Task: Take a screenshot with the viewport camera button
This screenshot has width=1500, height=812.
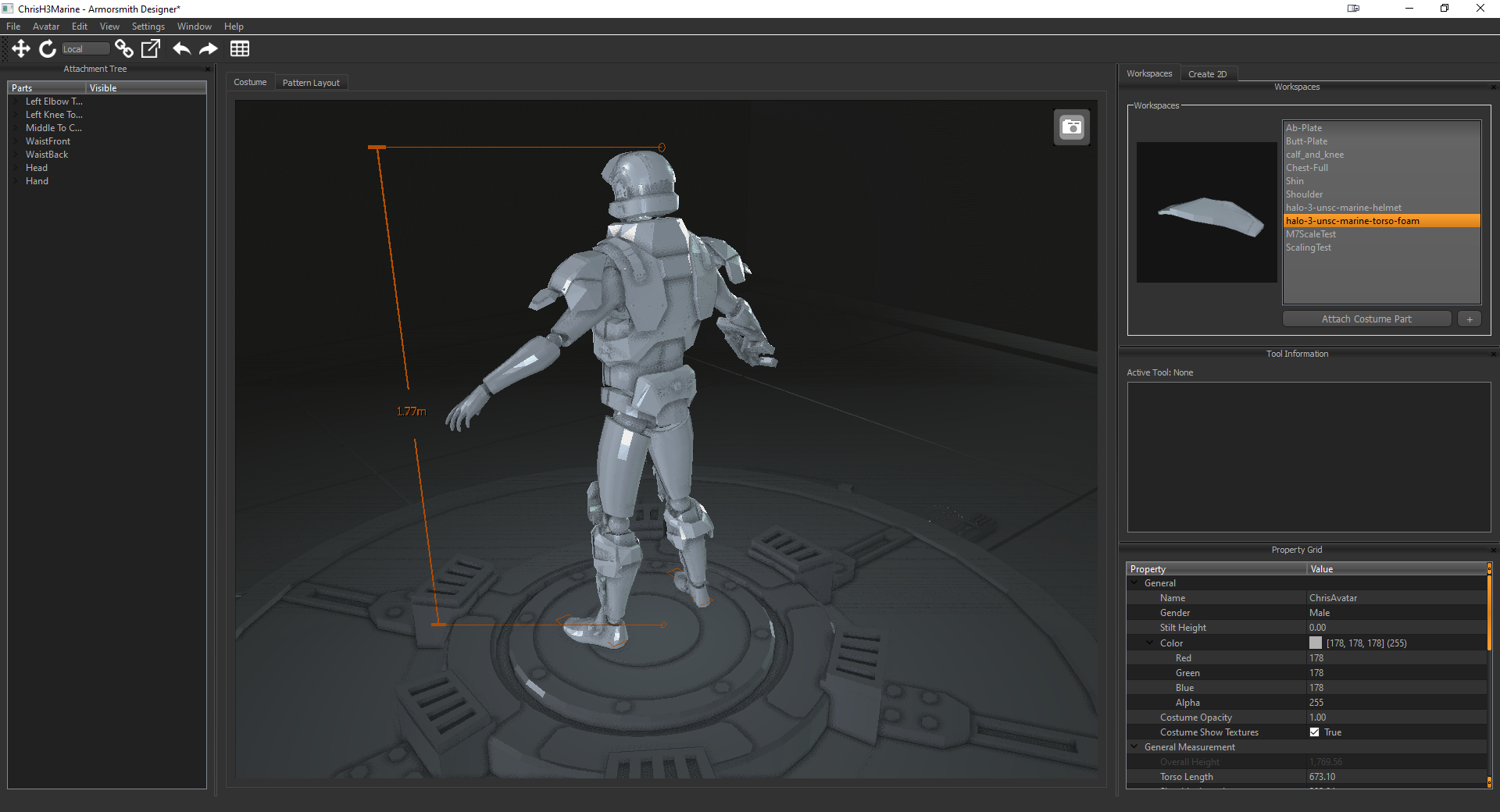Action: coord(1072,127)
